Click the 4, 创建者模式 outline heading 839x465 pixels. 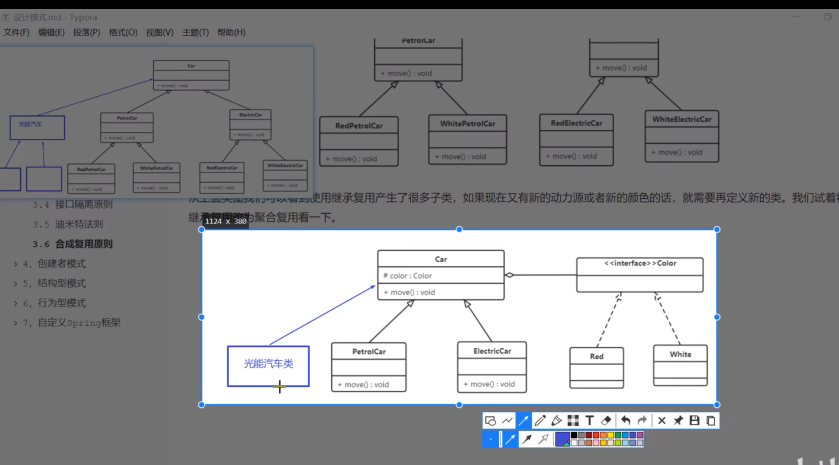point(54,264)
